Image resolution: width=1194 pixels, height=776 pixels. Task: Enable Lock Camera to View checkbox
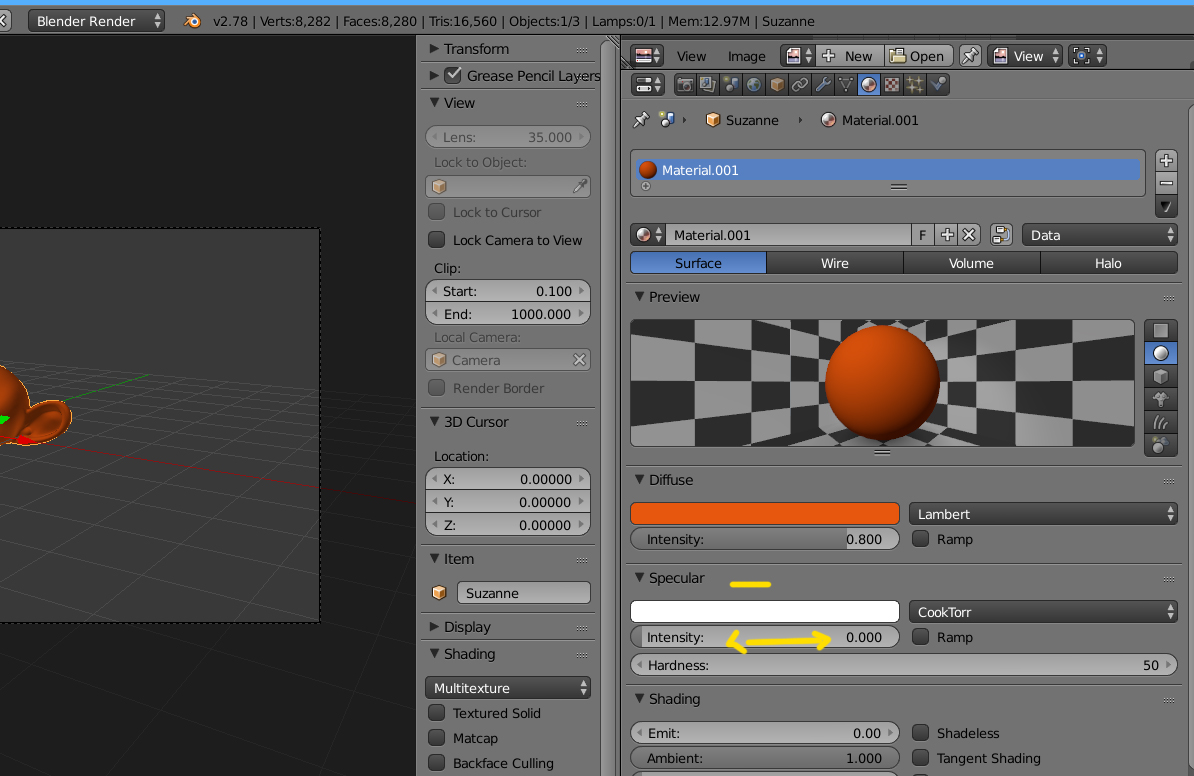(437, 240)
